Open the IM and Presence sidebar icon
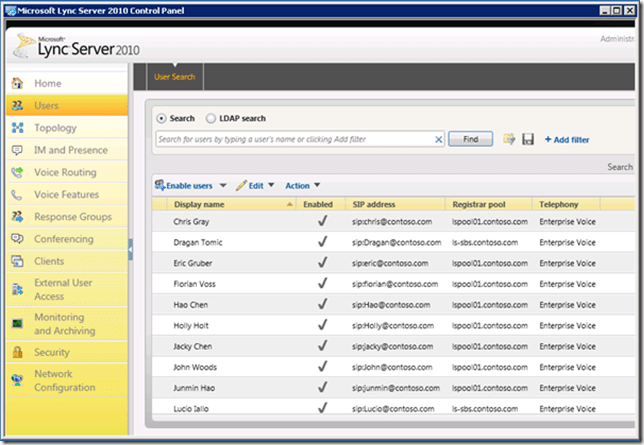The height and width of the screenshot is (445, 644). point(17,150)
